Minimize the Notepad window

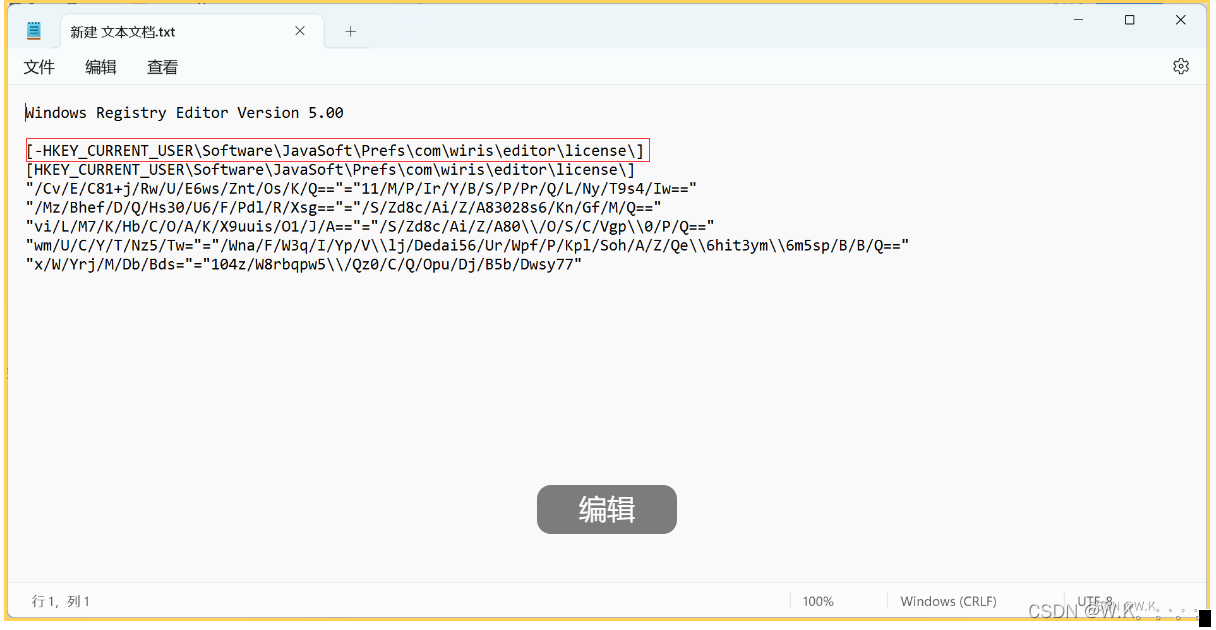click(x=1079, y=20)
